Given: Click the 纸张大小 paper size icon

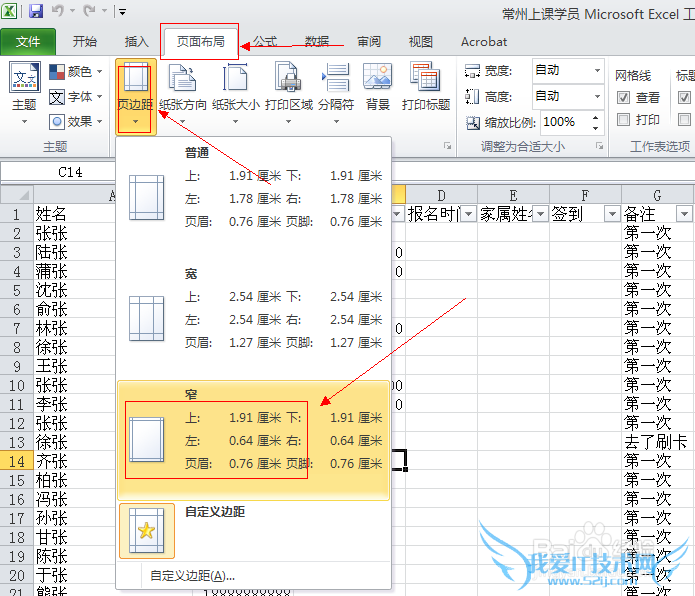Looking at the screenshot, I should click(235, 78).
